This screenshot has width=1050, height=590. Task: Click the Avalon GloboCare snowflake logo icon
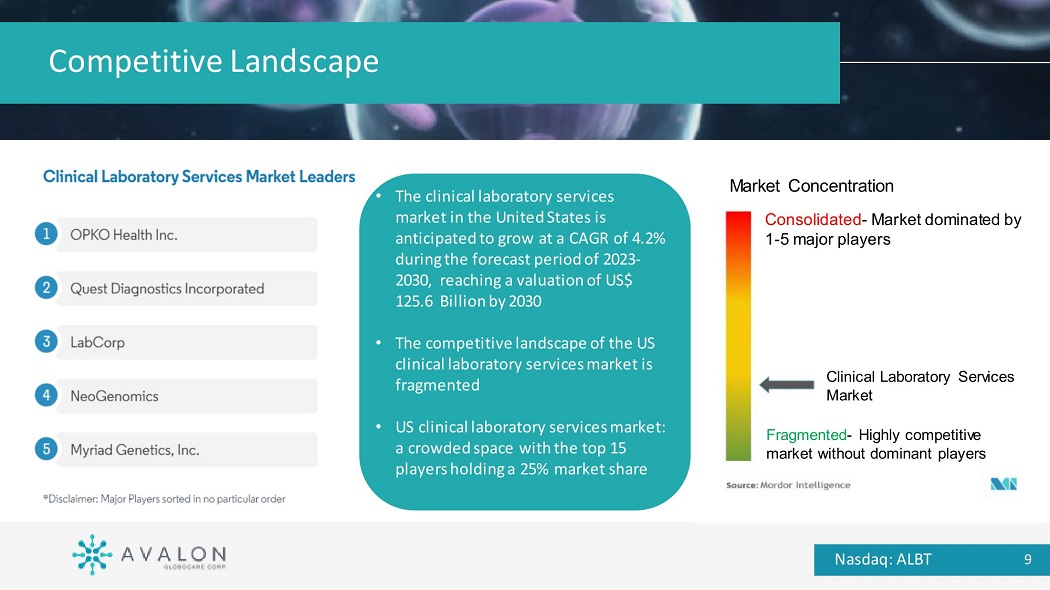[92, 555]
